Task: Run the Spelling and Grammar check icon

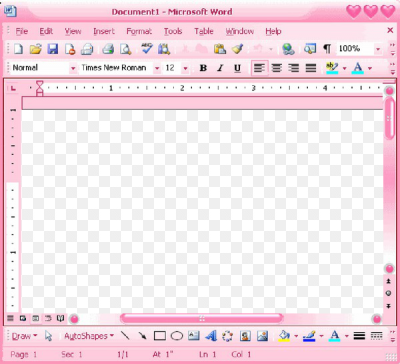Action: (x=146, y=49)
